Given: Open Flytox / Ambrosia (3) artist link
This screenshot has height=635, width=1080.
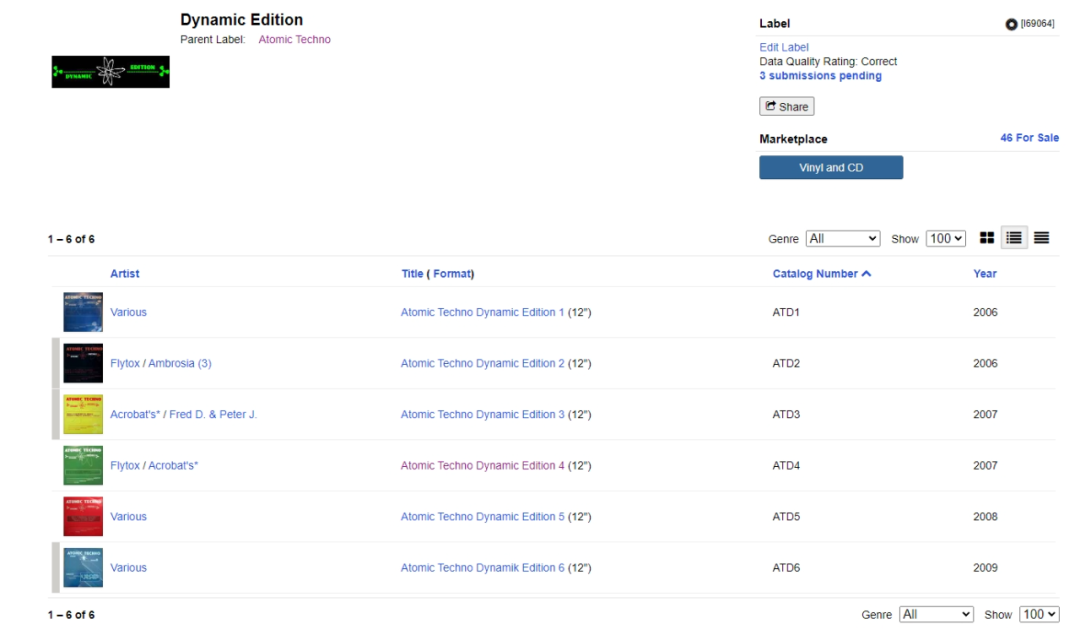Looking at the screenshot, I should point(160,363).
